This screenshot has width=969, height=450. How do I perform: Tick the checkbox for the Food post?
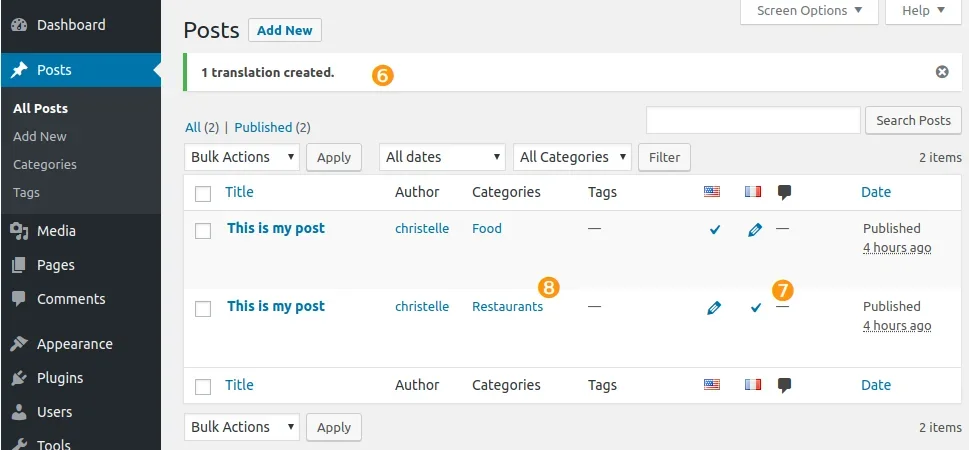pos(203,231)
